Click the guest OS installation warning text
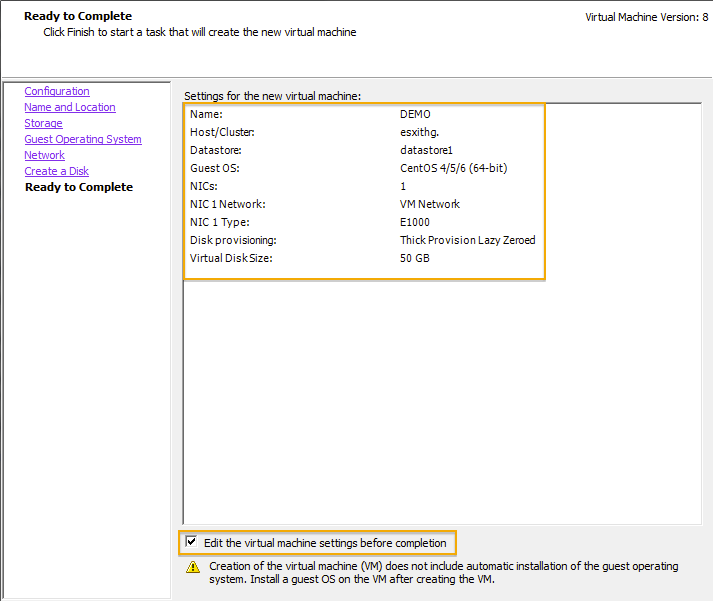Screen dimensions: 713x601 point(443,572)
